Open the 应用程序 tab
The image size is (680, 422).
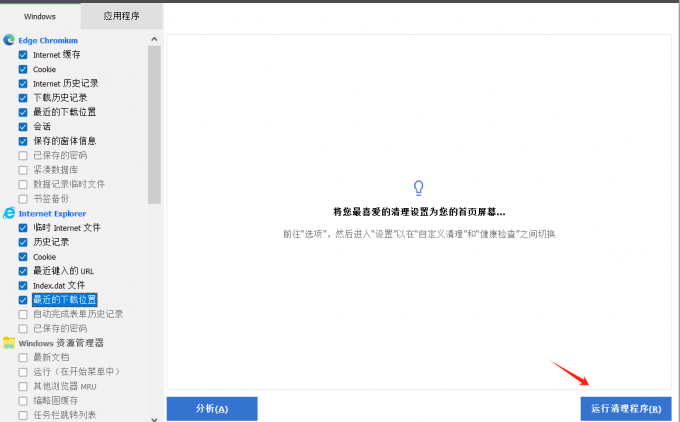point(121,16)
